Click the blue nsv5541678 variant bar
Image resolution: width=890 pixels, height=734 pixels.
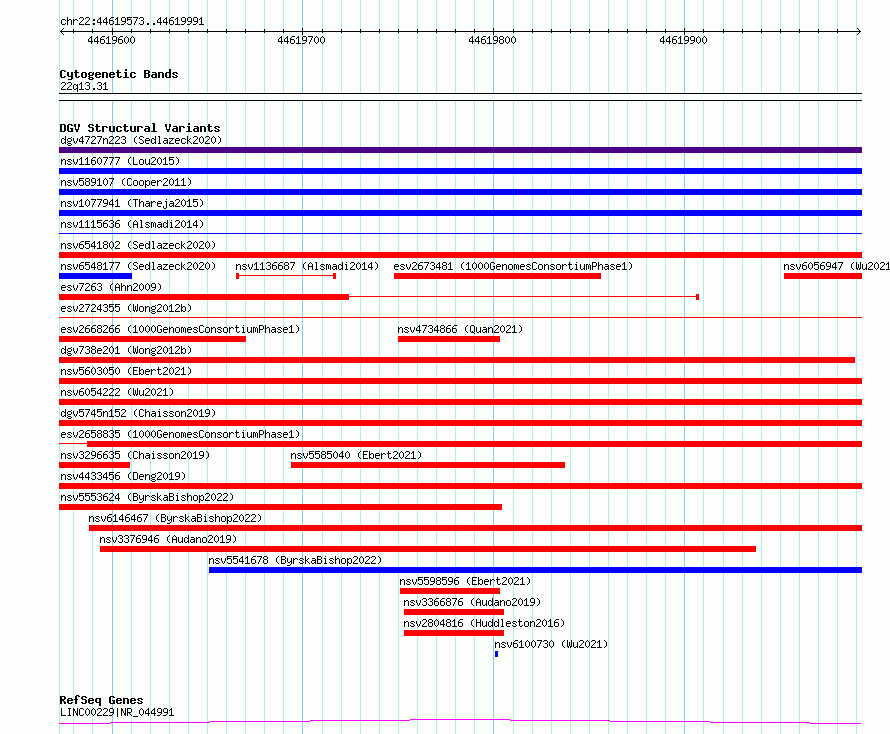tap(535, 570)
